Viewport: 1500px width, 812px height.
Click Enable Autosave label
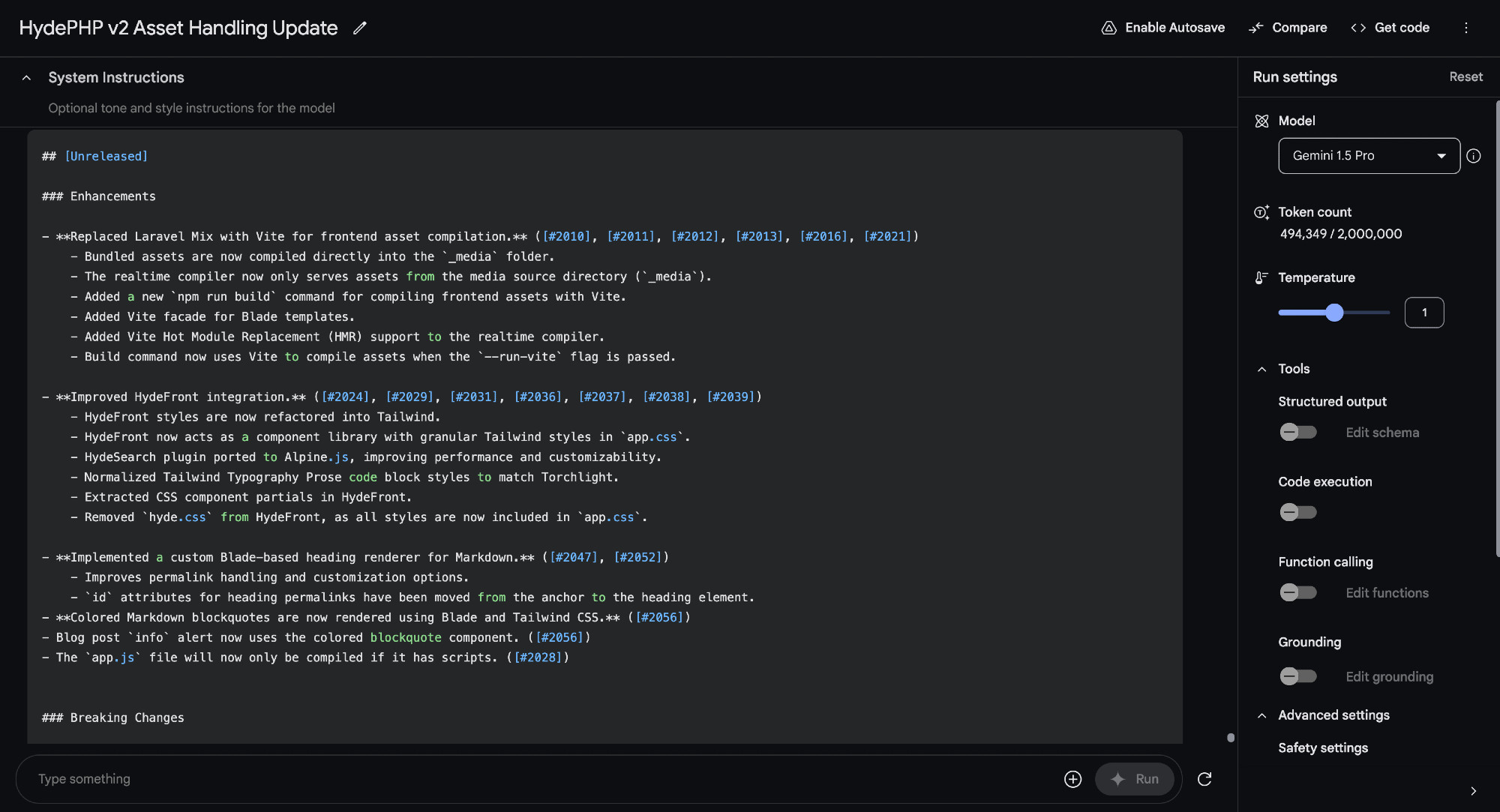(x=1174, y=28)
